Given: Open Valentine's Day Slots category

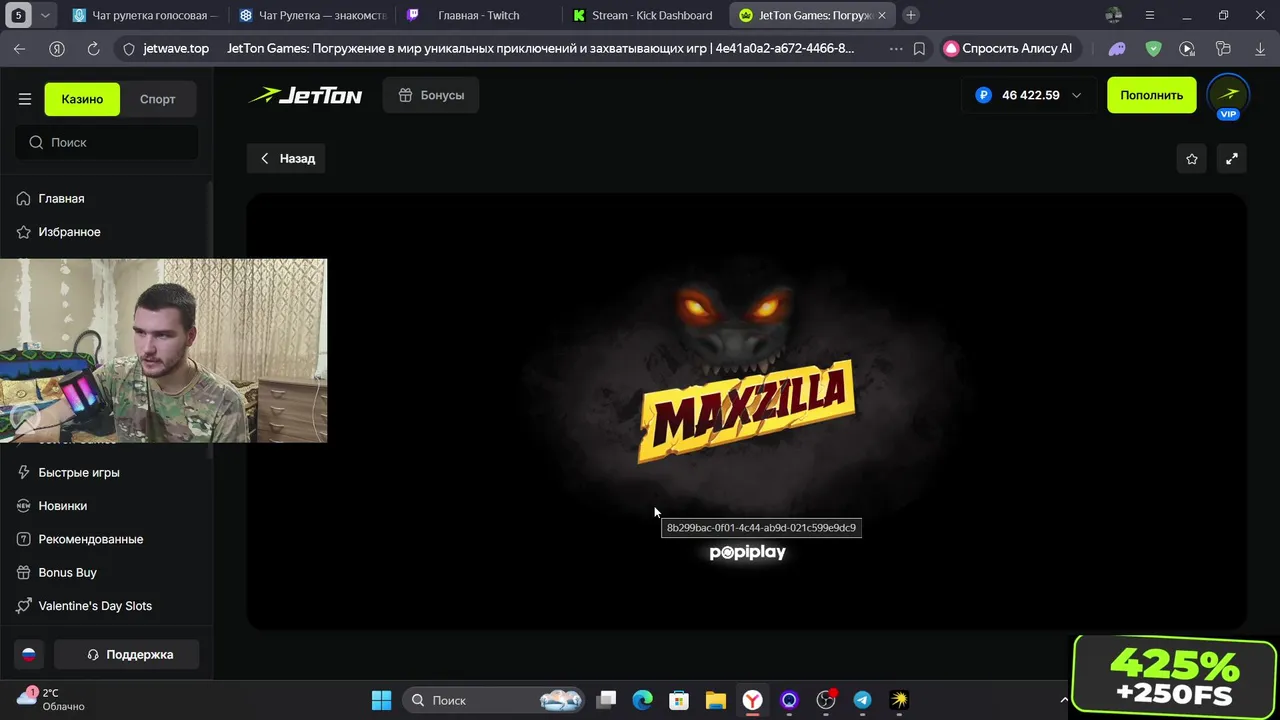Looking at the screenshot, I should [x=95, y=606].
